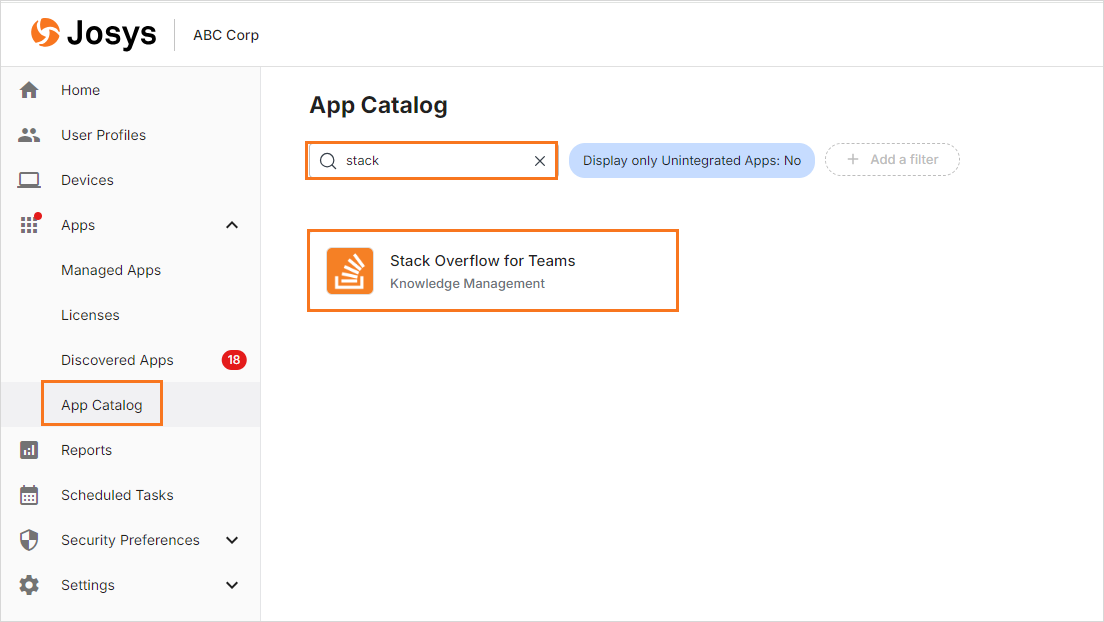Click the Security Preferences shield icon
This screenshot has width=1104, height=622.
pos(29,540)
